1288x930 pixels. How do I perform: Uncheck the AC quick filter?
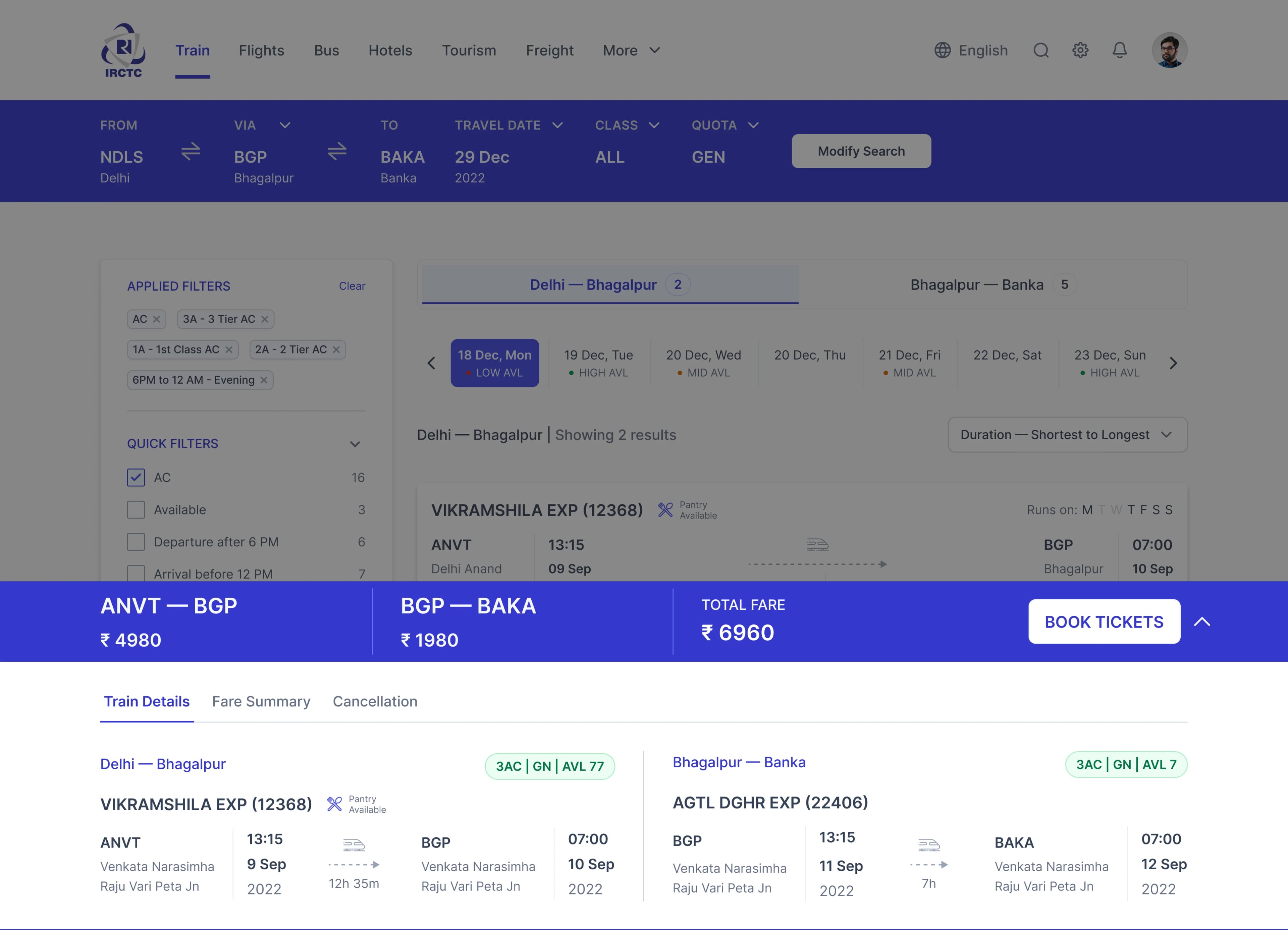[x=136, y=478]
